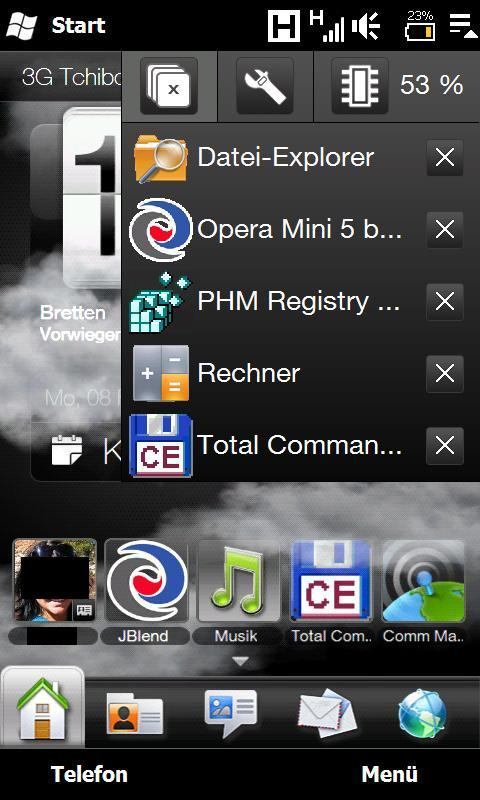
Task: Open the calendar icon entry
Action: point(67,449)
